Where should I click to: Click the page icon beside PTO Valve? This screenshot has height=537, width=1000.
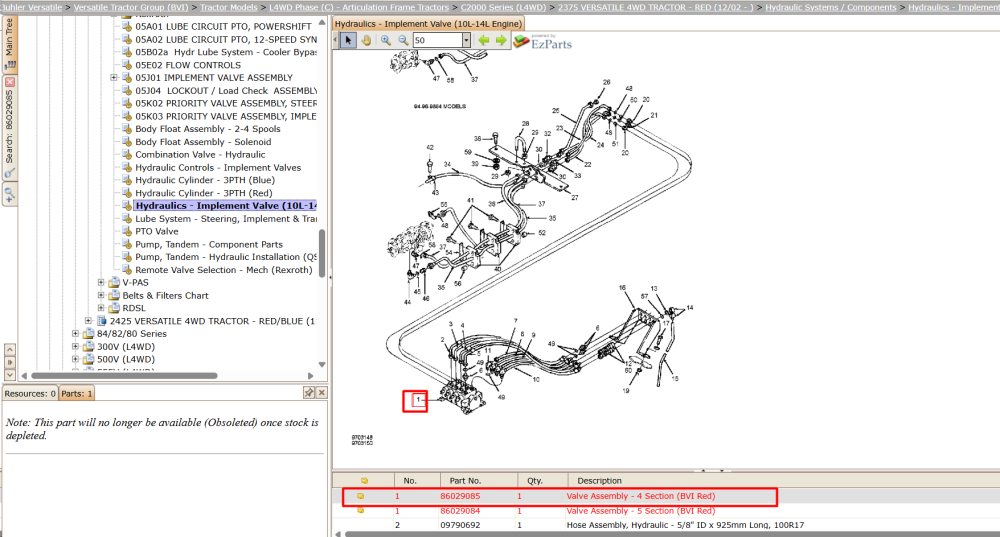point(127,232)
